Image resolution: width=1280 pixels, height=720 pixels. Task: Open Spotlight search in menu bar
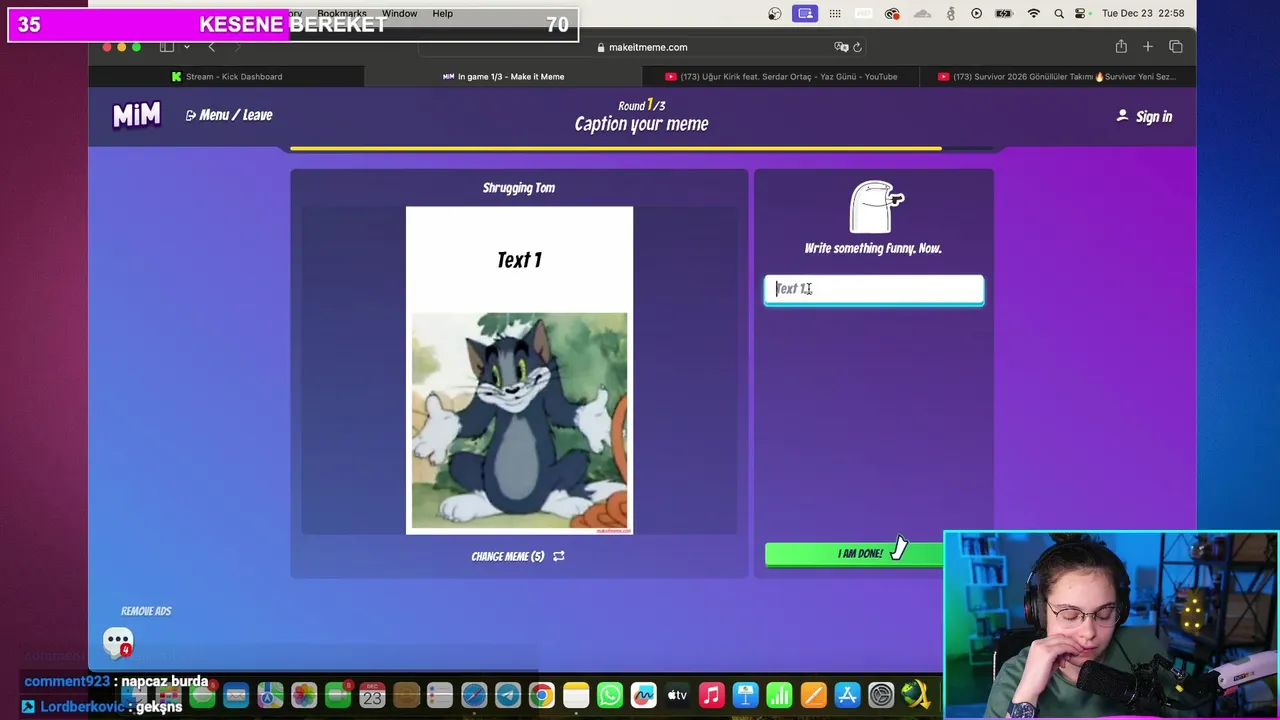pos(1059,14)
